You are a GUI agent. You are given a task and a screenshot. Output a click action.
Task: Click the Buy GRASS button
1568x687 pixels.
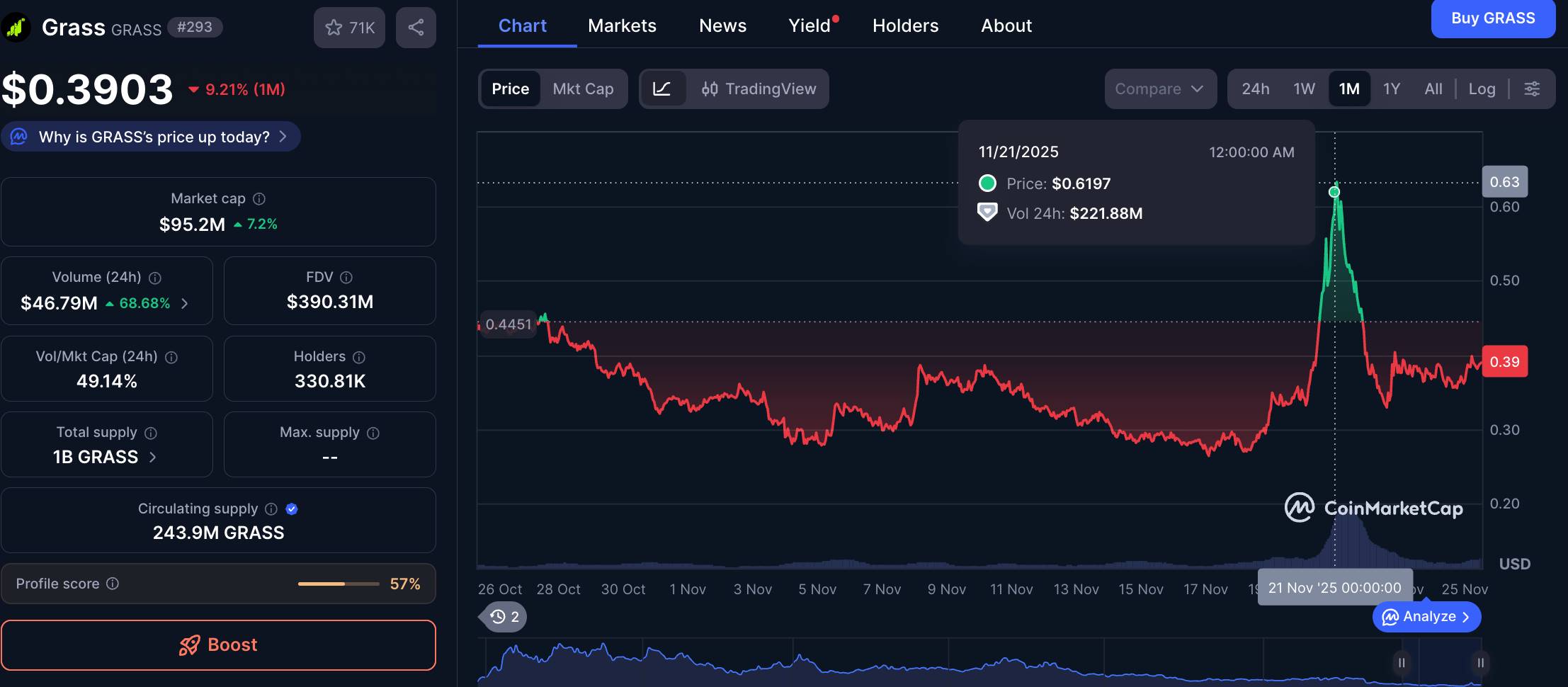tap(1493, 18)
